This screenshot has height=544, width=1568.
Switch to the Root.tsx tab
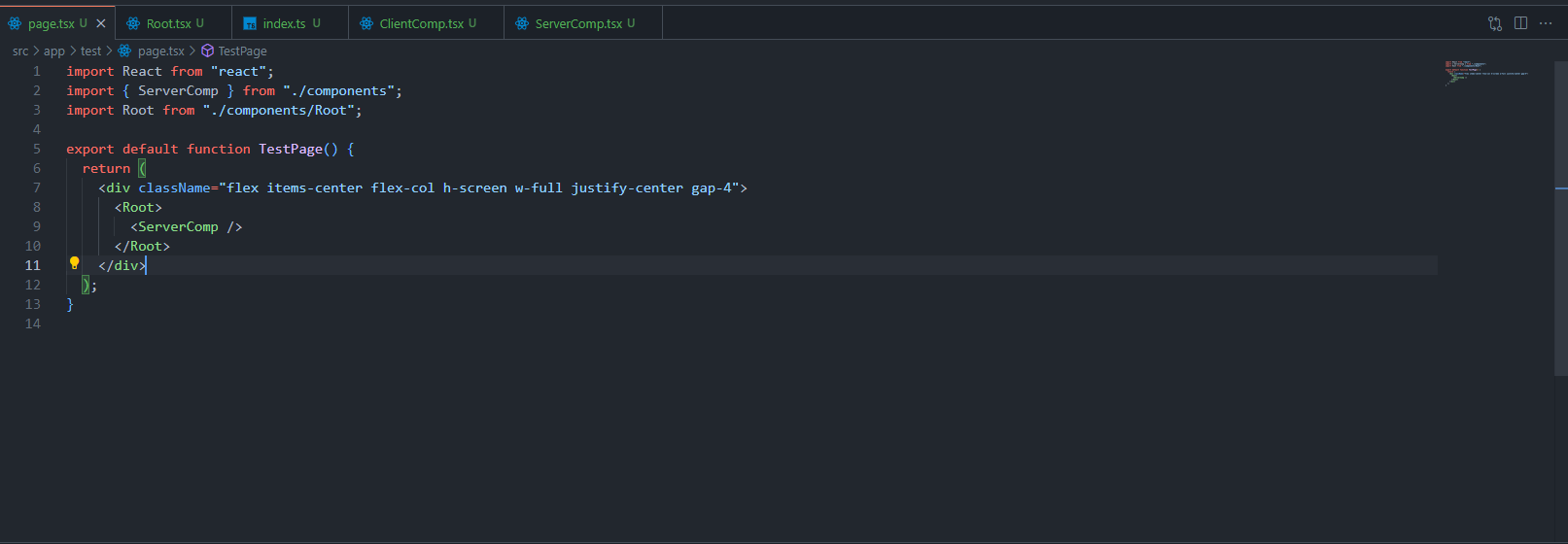pyautogui.click(x=168, y=23)
